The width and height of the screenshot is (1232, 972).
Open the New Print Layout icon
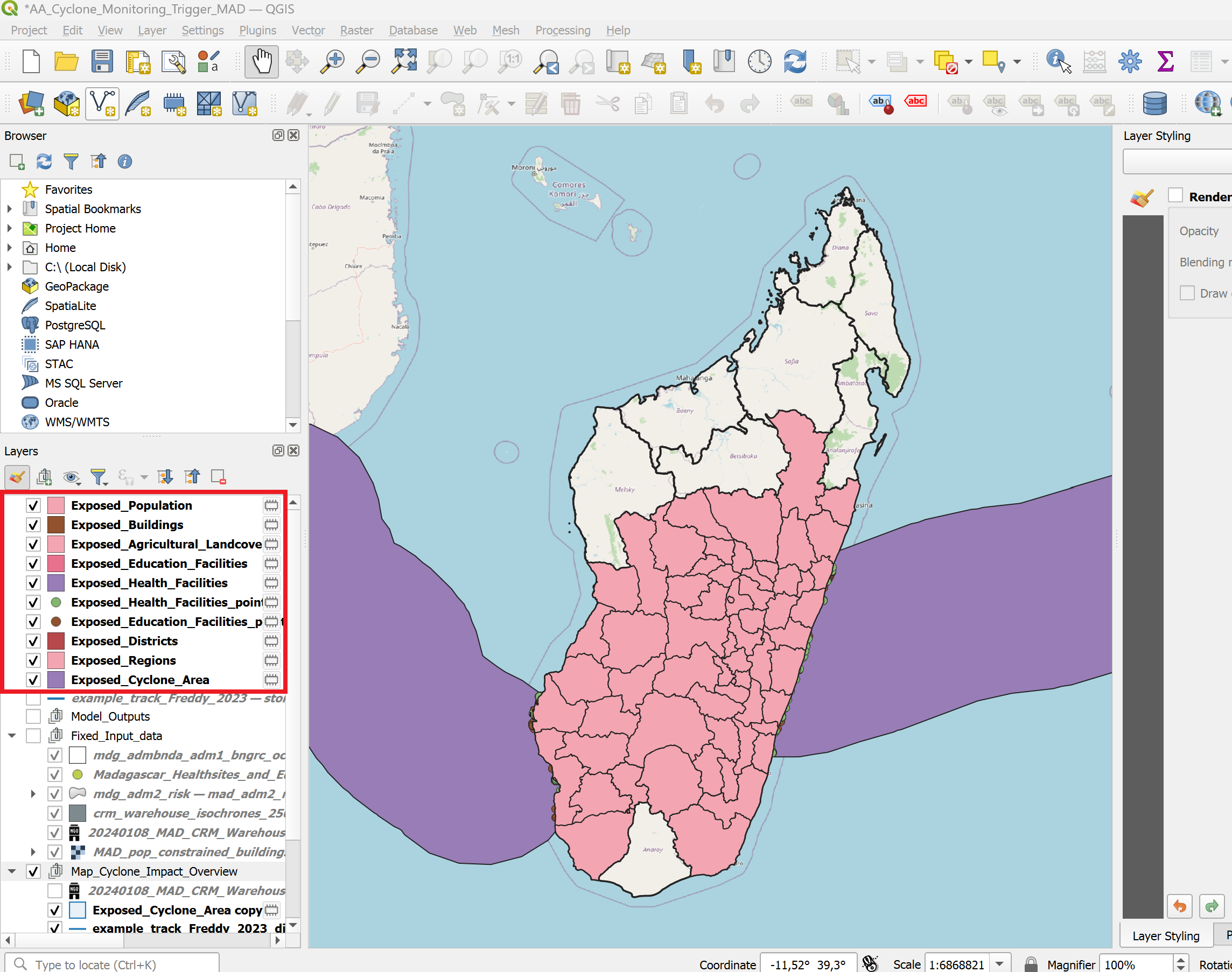tap(138, 61)
